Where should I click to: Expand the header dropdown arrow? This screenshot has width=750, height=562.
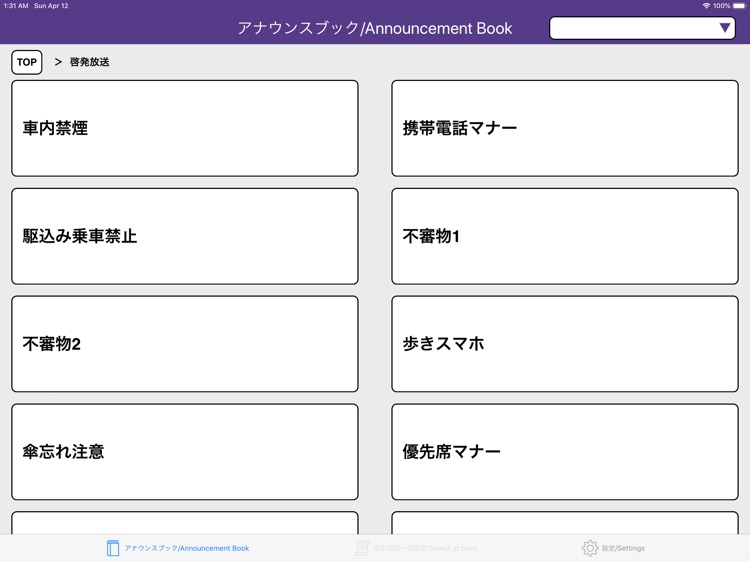click(725, 28)
